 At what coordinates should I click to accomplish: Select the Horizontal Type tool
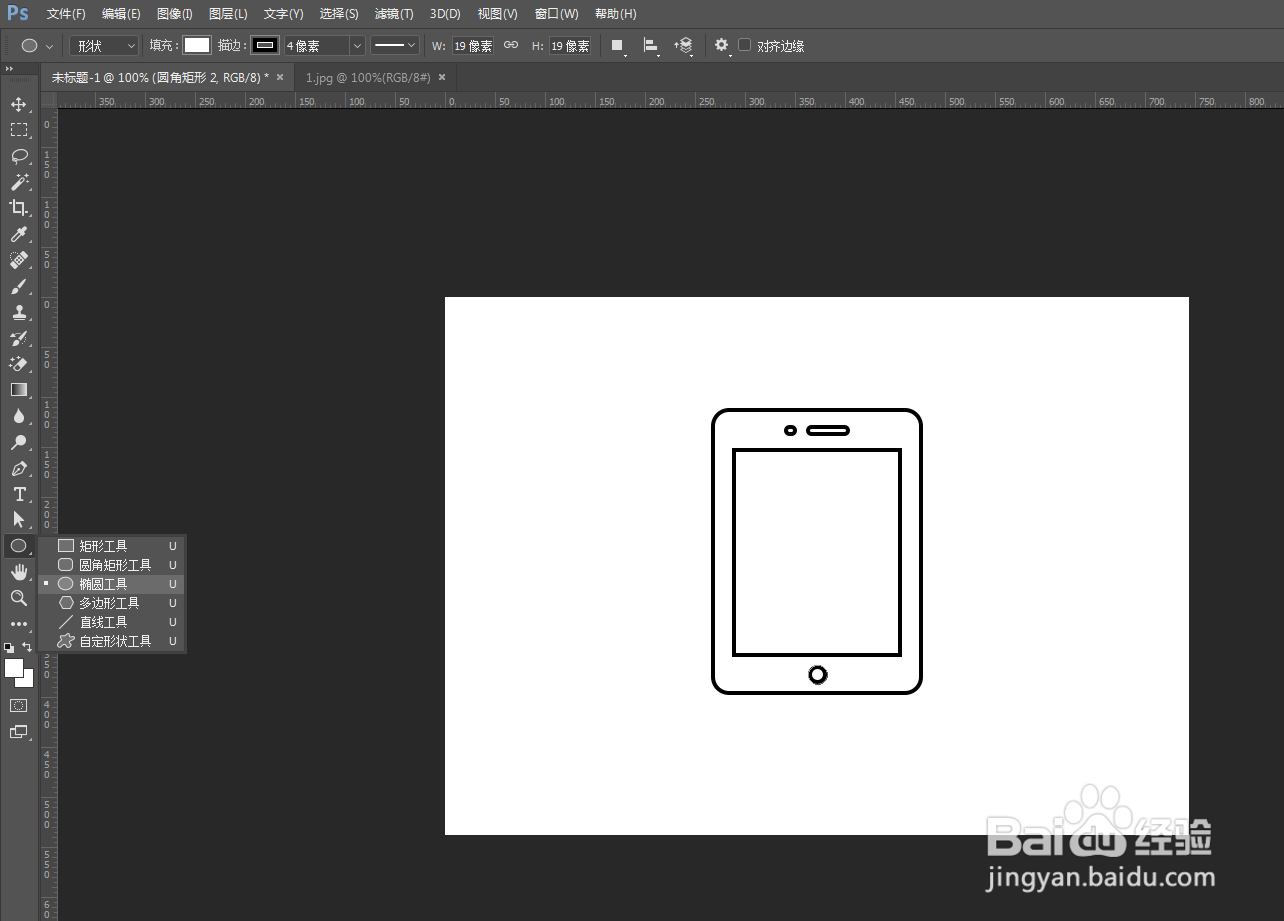tap(19, 494)
